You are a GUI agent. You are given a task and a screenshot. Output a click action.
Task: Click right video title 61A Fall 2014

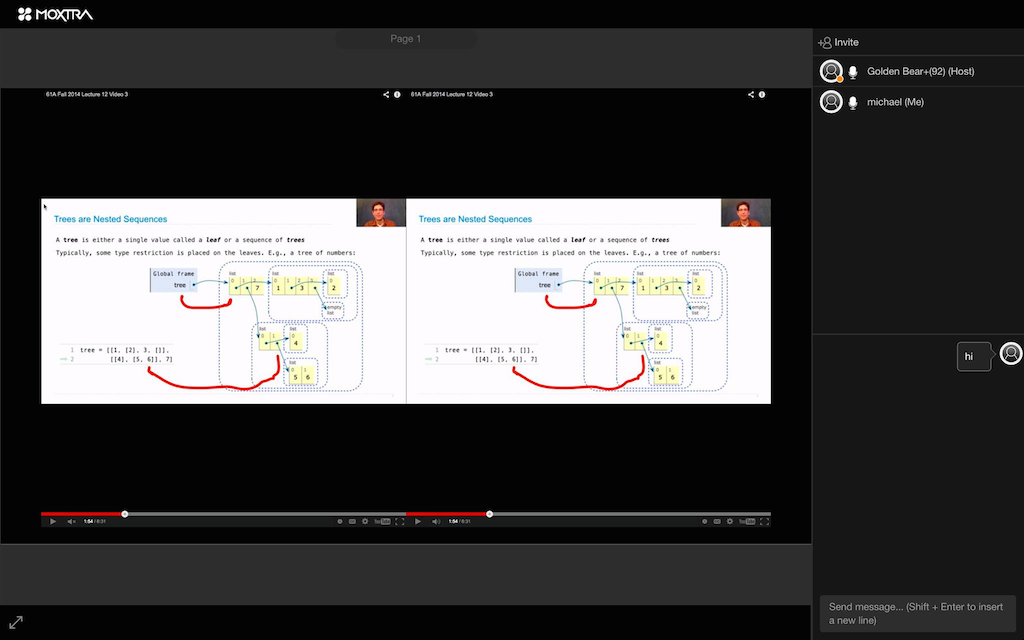coord(452,94)
